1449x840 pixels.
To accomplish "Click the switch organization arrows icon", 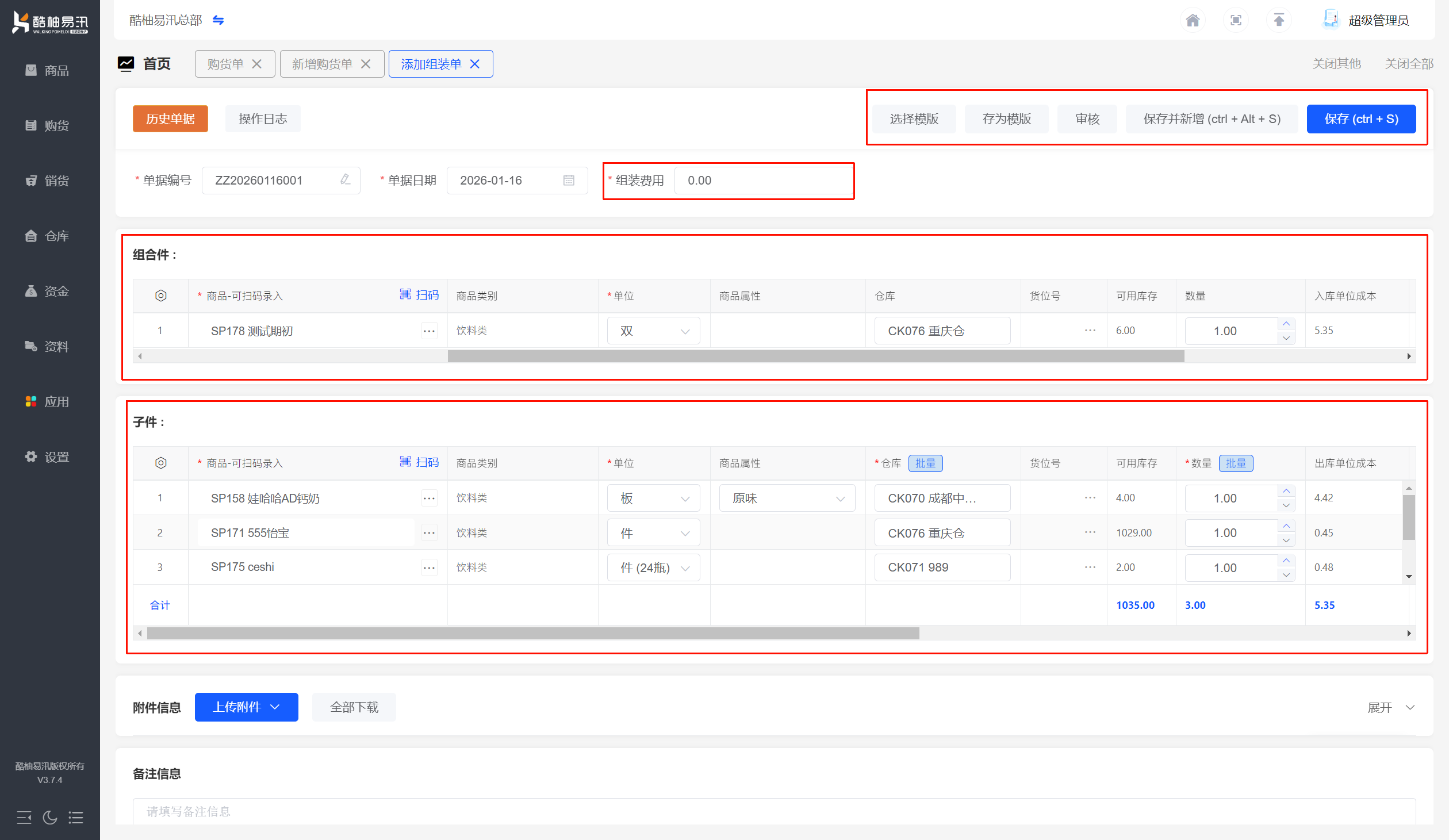I will click(x=218, y=21).
